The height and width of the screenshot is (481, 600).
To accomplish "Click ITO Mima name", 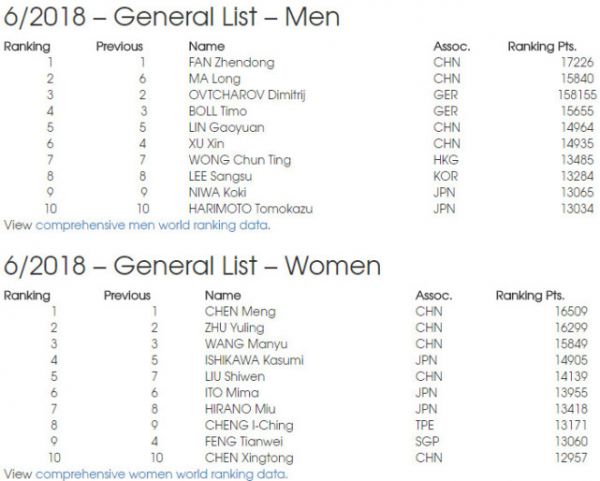I will [x=232, y=393].
